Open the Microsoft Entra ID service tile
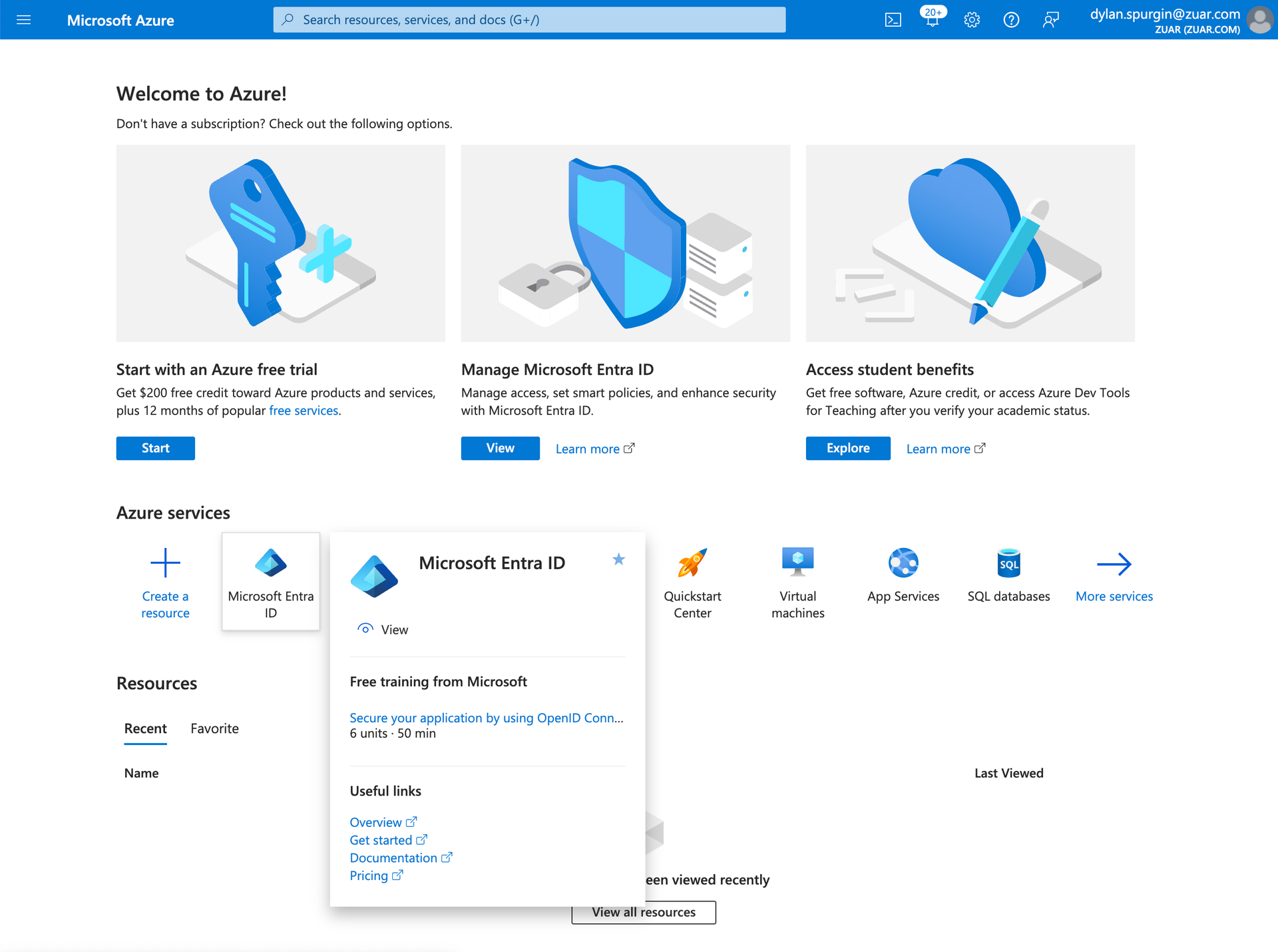1278x952 pixels. pyautogui.click(x=271, y=581)
